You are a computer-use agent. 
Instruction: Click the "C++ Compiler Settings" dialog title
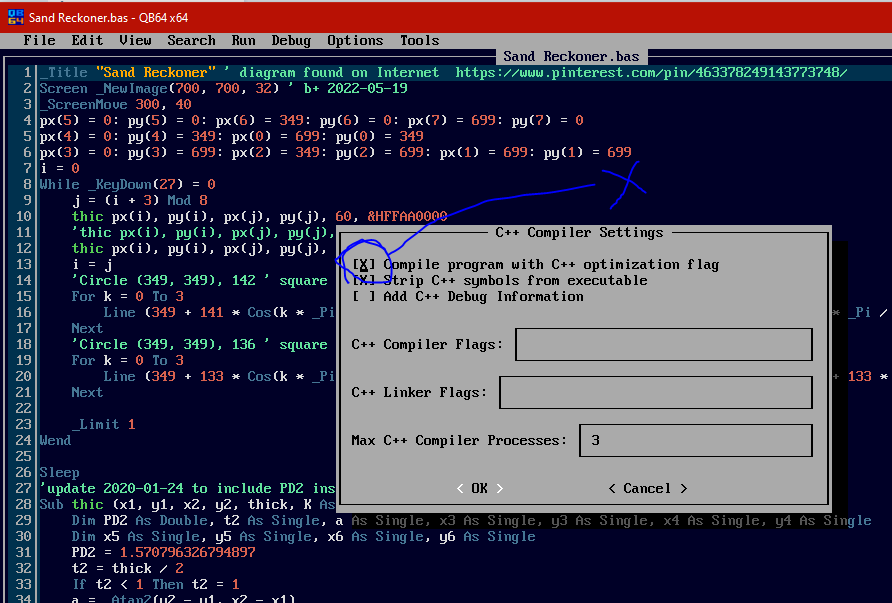[x=579, y=232]
